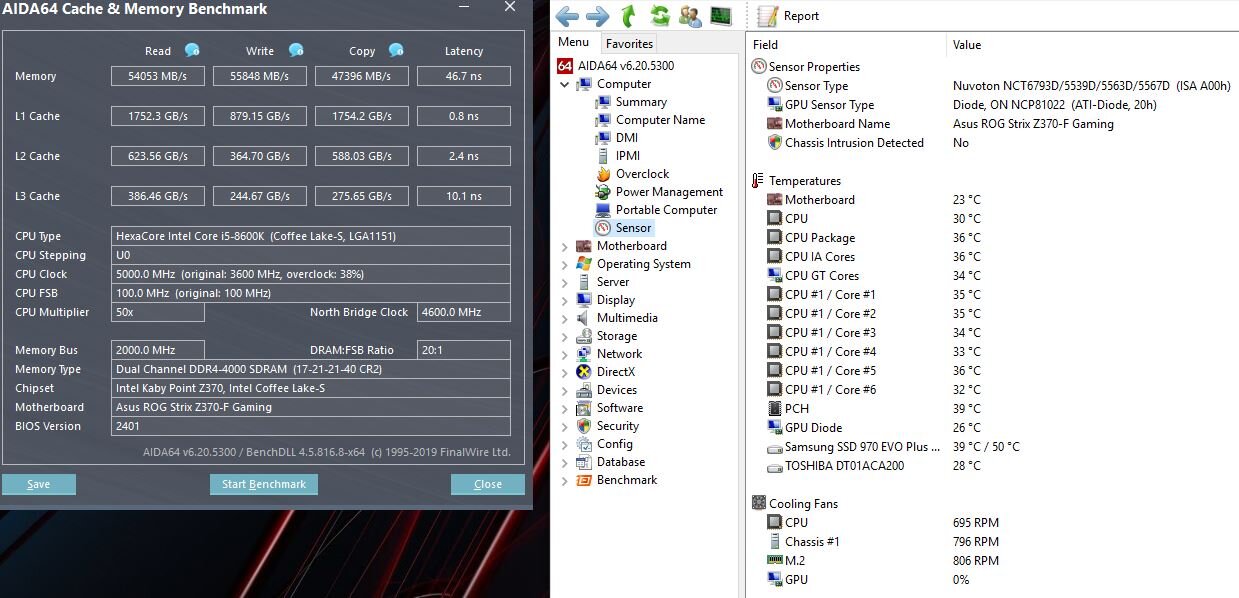This screenshot has width=1239, height=598.
Task: Select the Overclock tree item
Action: click(642, 174)
